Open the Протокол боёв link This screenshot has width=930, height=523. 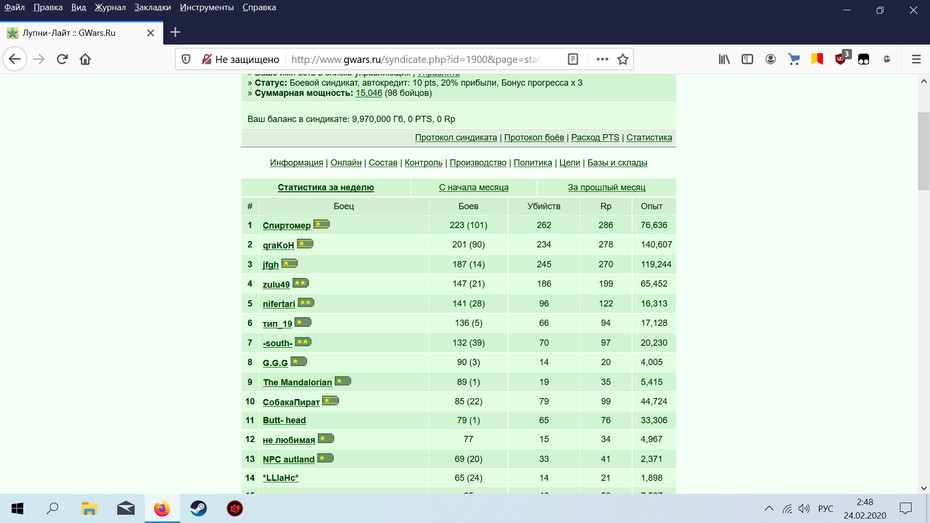[x=534, y=138]
